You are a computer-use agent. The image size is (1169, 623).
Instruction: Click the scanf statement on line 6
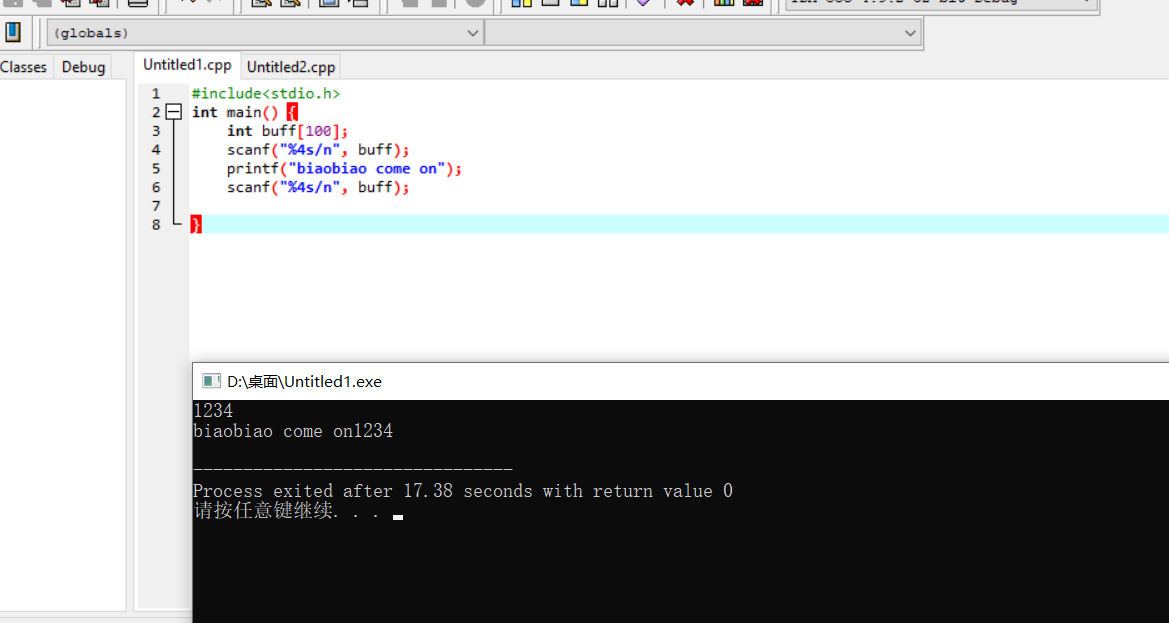tap(318, 187)
